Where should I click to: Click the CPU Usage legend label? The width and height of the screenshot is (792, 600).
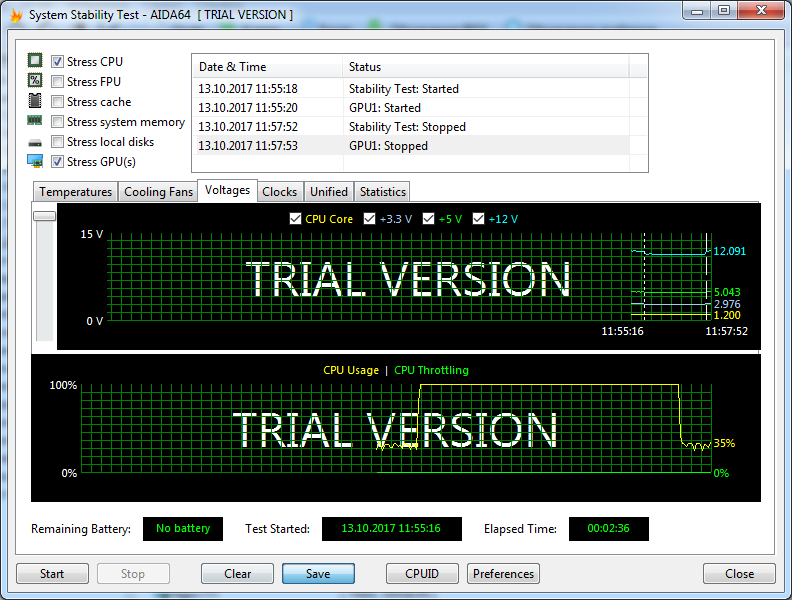coord(351,370)
